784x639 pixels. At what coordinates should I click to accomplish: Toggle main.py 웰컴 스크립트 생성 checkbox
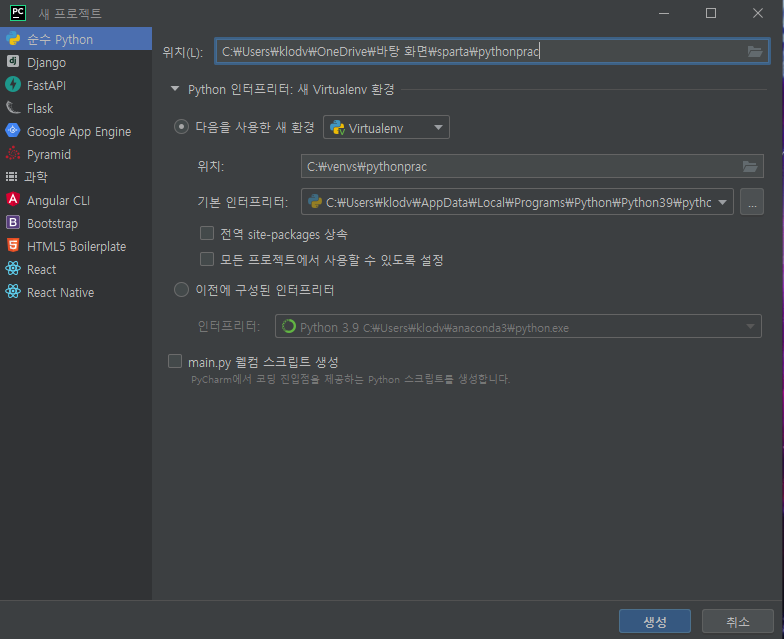click(174, 361)
